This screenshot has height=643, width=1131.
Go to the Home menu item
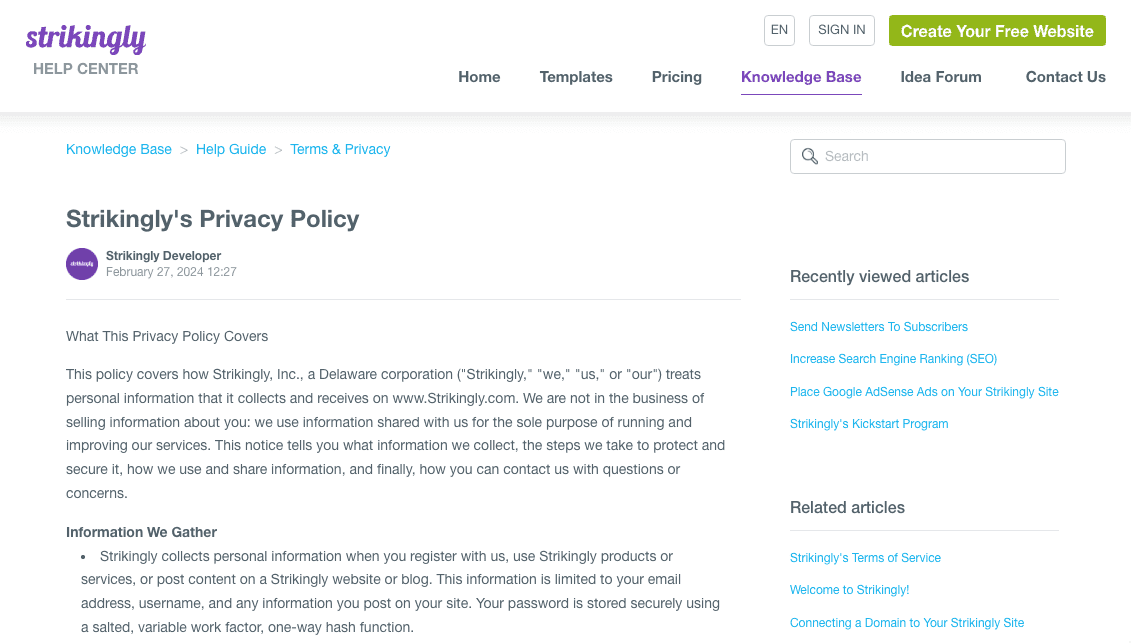(479, 77)
